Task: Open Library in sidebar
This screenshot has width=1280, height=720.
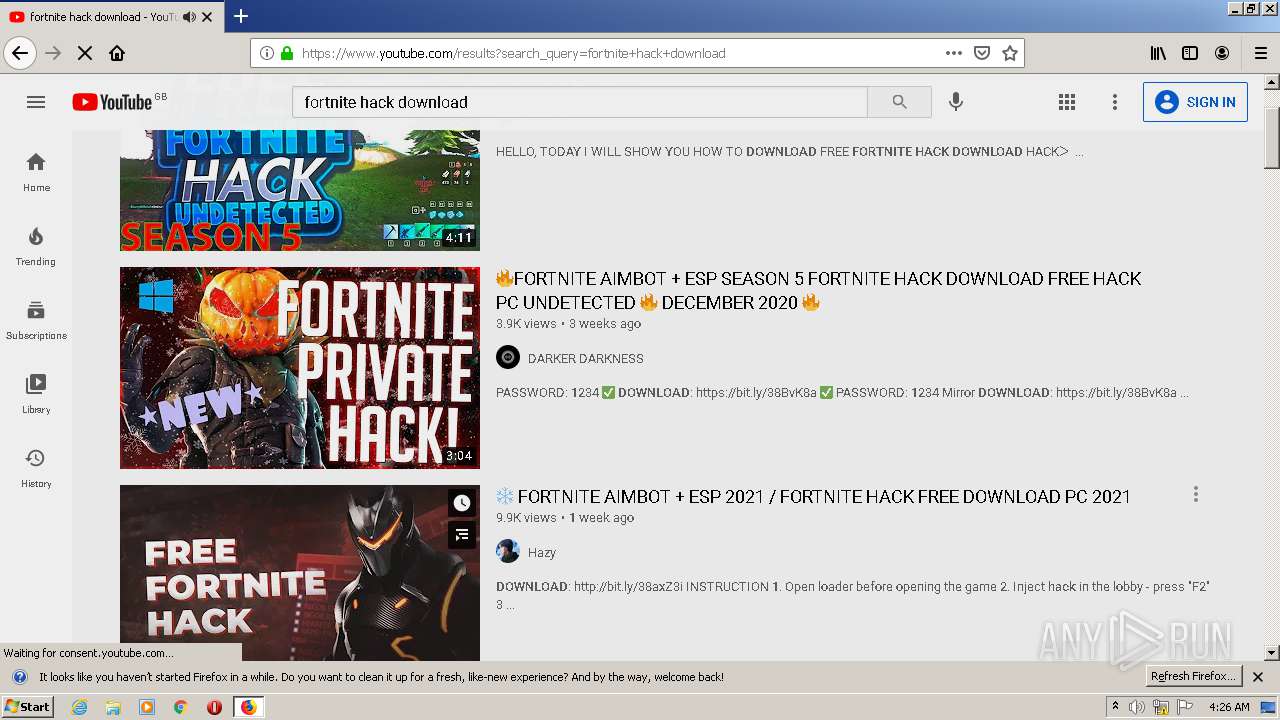Action: point(36,394)
